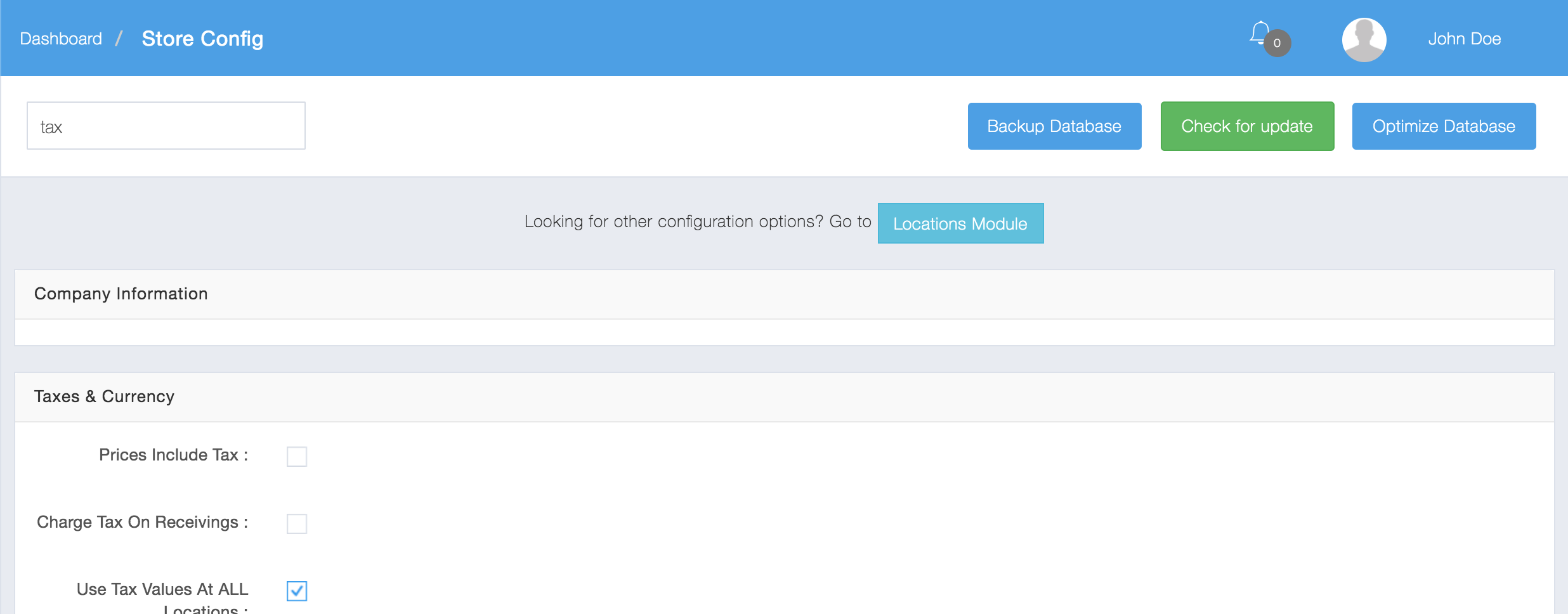1568x614 pixels.
Task: Click the 'Charge Tax On Receivings' label
Action: (x=142, y=522)
